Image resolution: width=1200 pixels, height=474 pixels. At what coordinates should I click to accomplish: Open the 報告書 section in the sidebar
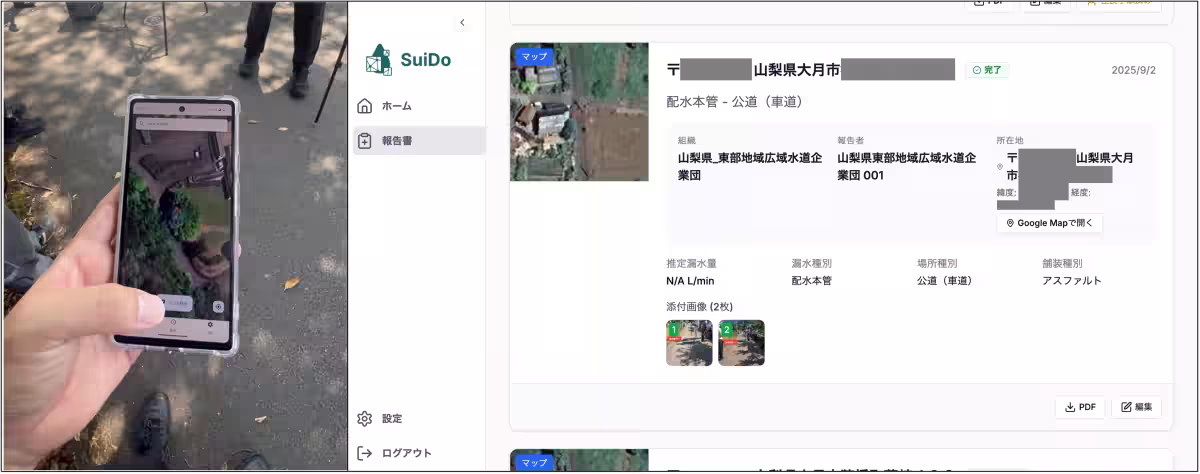click(x=417, y=141)
